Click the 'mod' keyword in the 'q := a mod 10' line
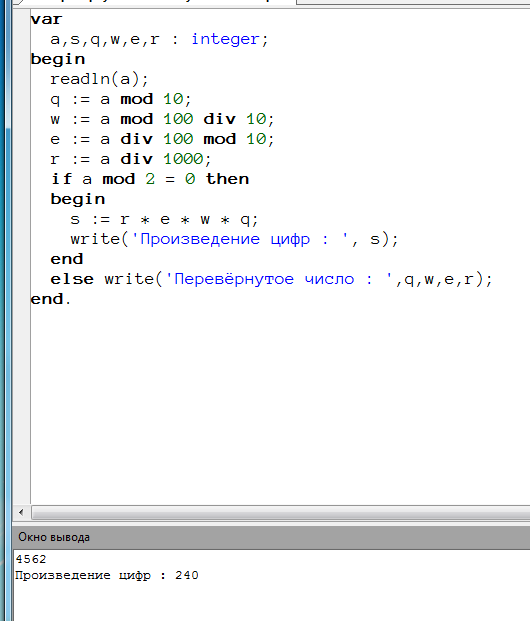This screenshot has width=530, height=621. pos(137,99)
